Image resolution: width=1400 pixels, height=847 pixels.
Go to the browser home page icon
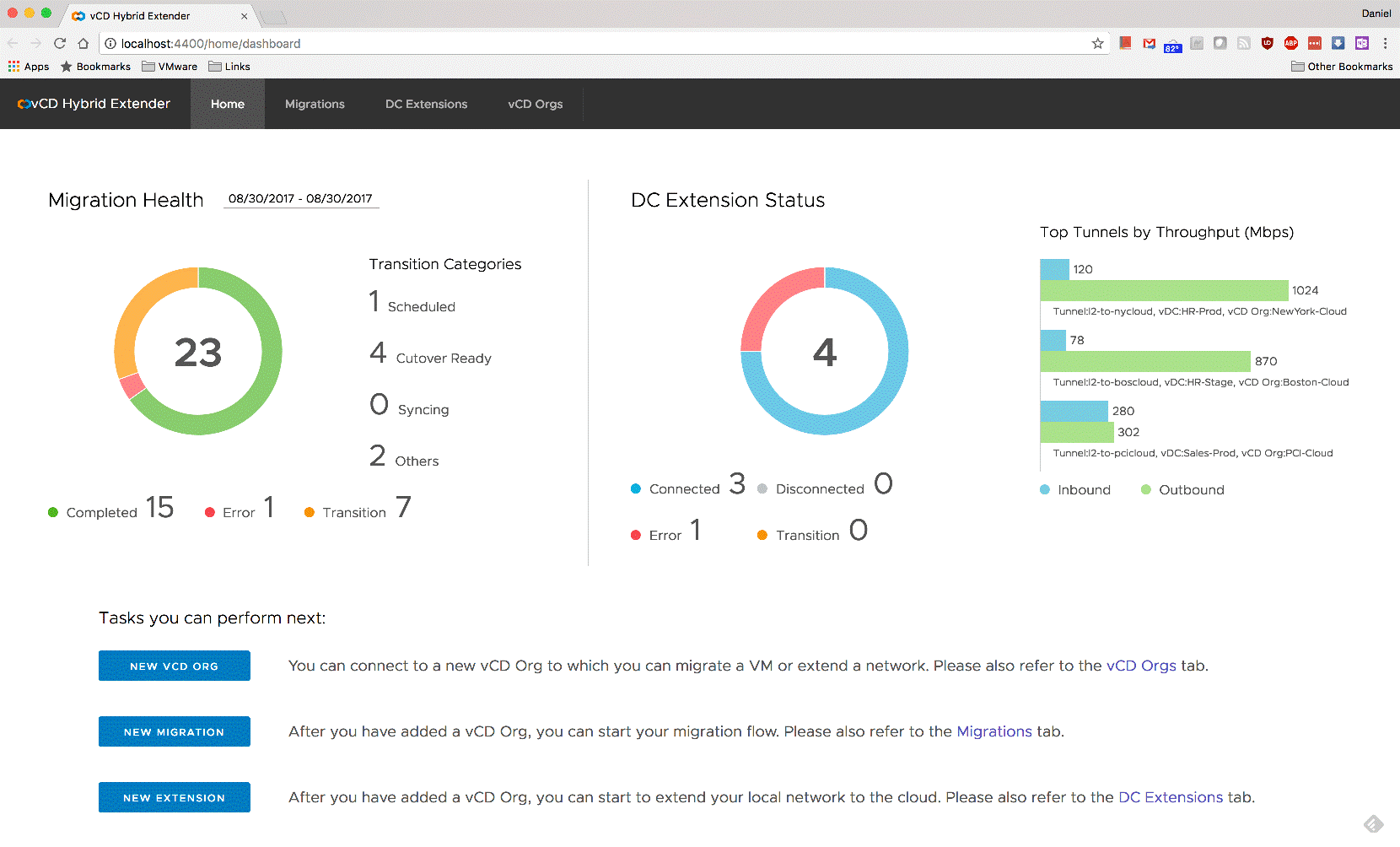click(83, 43)
